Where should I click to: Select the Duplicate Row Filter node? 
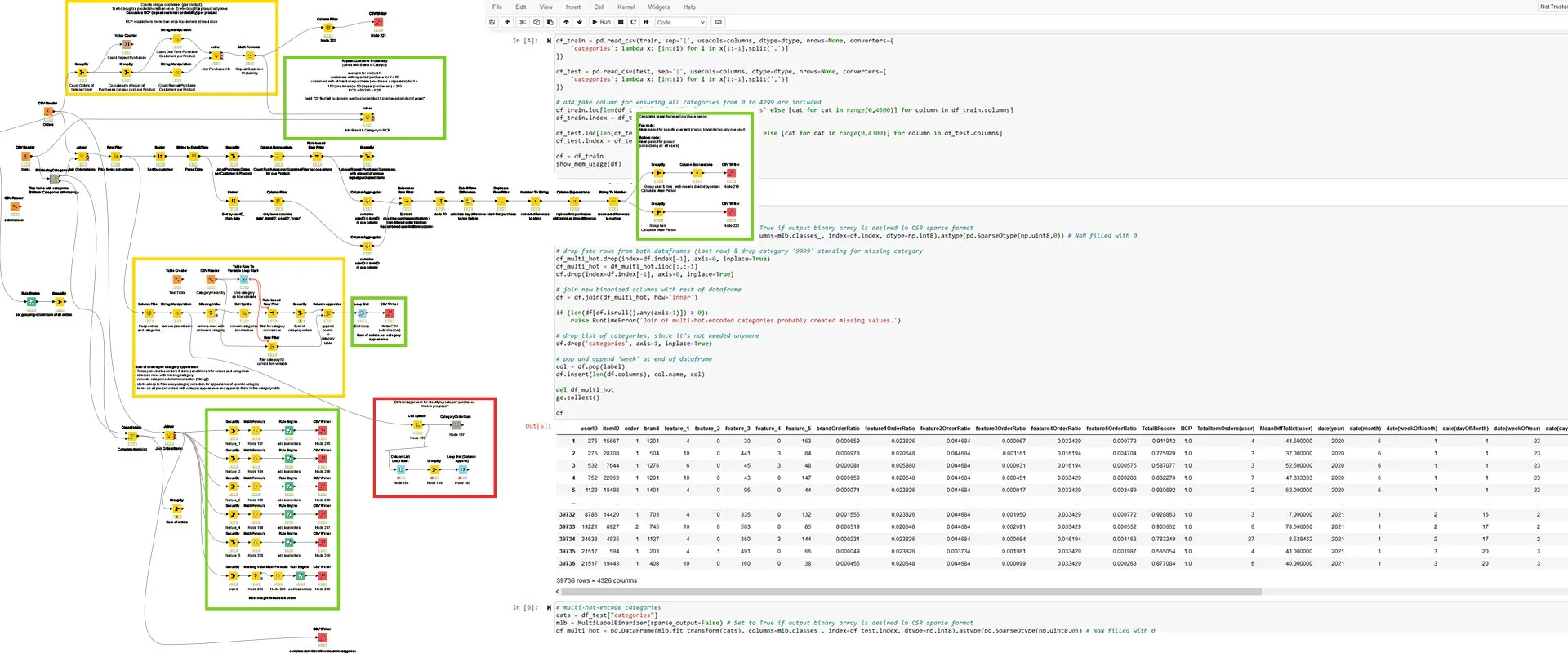(501, 200)
